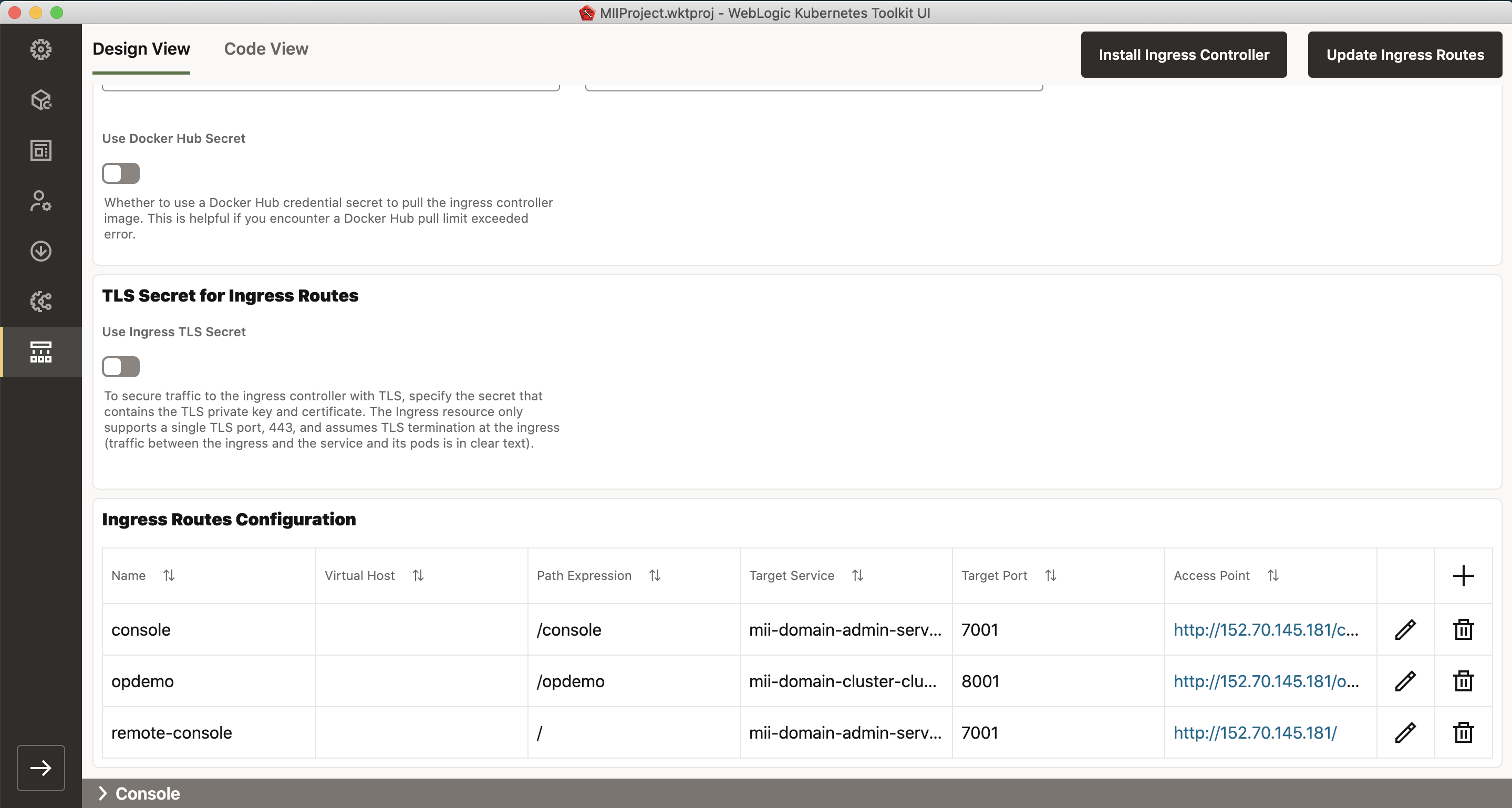Enable Use Ingress TLS Secret switch
The width and height of the screenshot is (1512, 808).
[120, 367]
